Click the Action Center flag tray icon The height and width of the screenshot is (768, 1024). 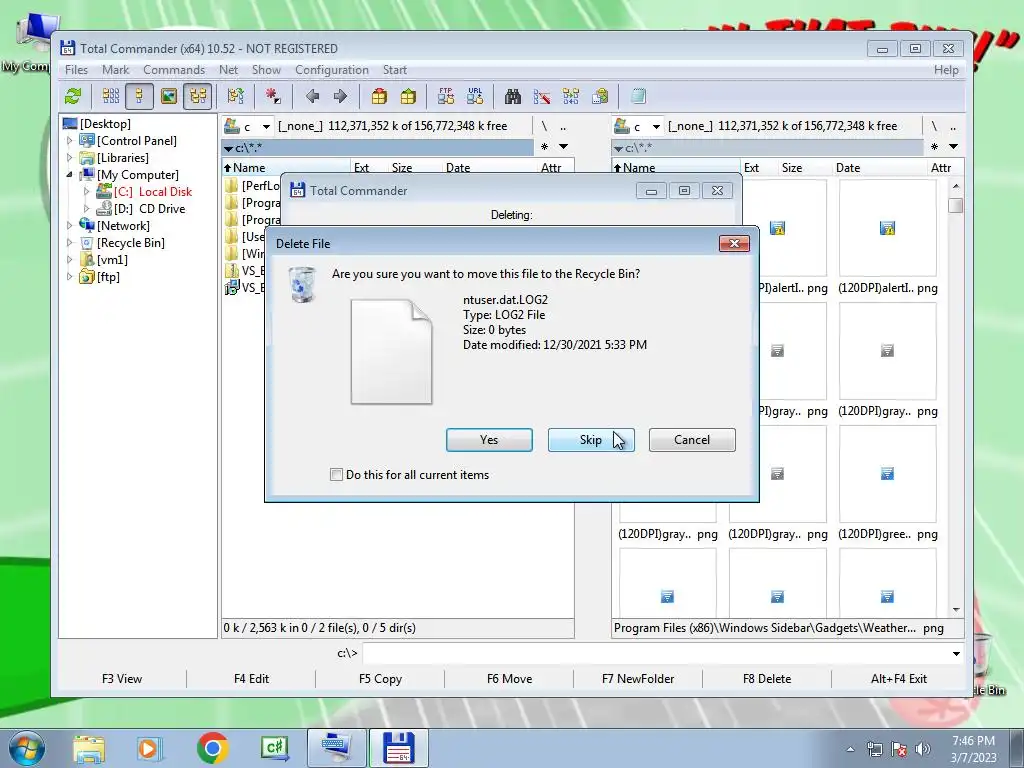[x=899, y=749]
